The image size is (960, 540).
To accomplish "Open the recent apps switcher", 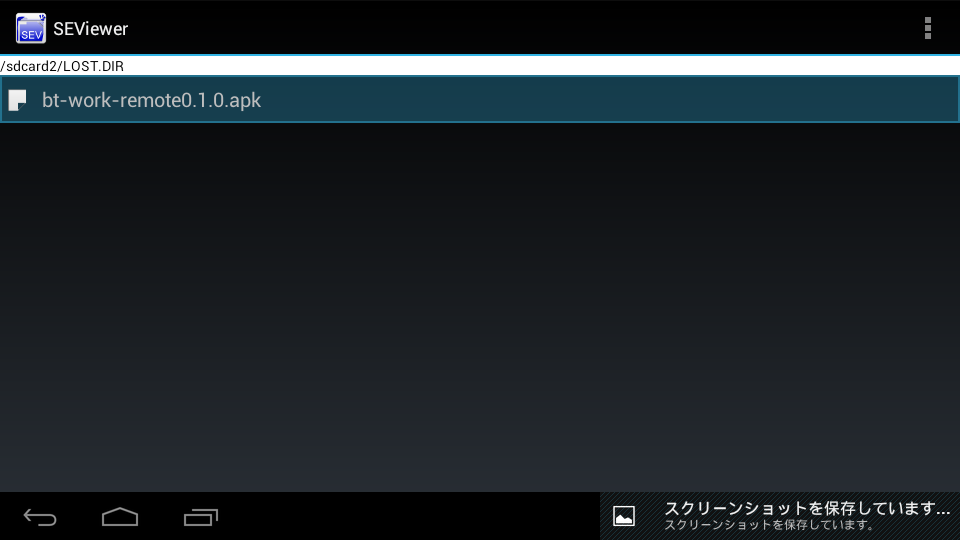I will (x=201, y=517).
